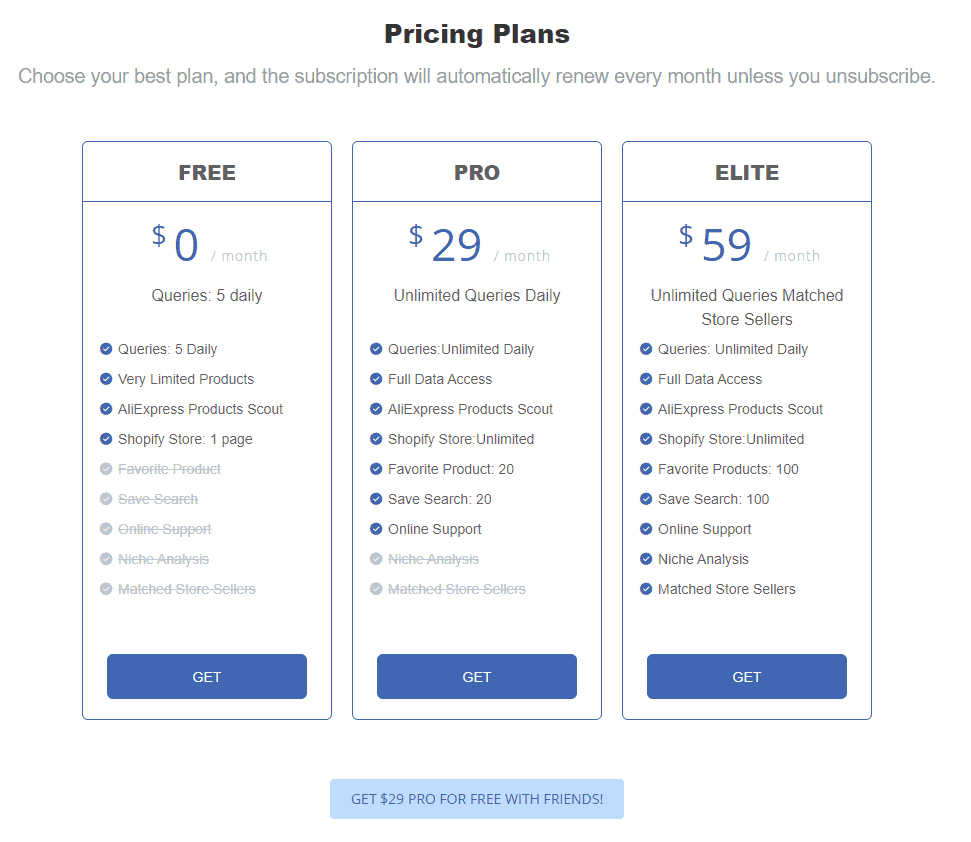Select the disabled check next to Niche Analysis under PRO

tap(375, 559)
